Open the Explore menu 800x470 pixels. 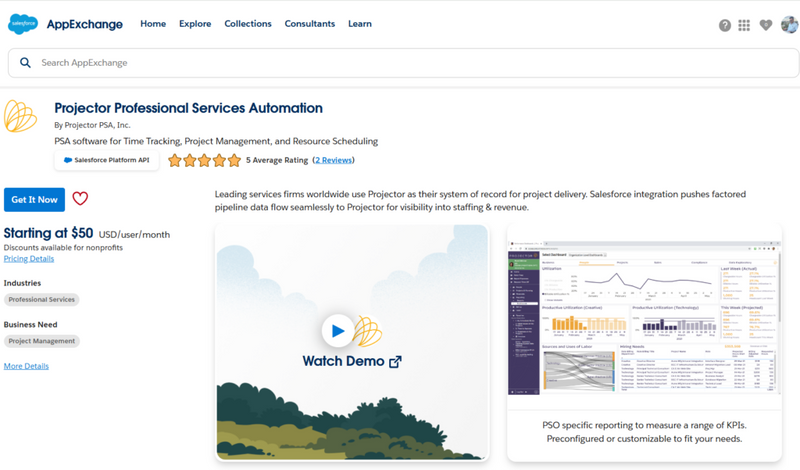195,24
